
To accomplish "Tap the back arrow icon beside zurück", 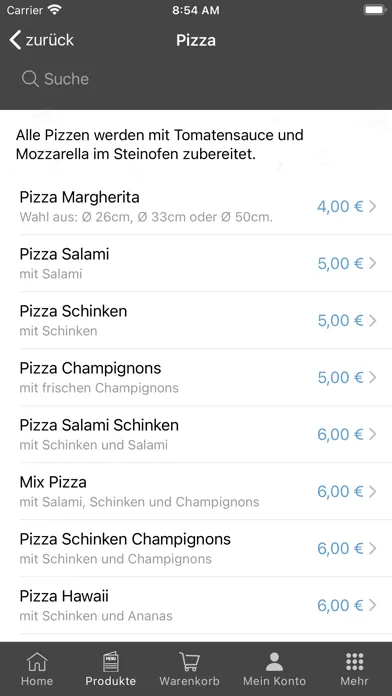I will [x=15, y=40].
